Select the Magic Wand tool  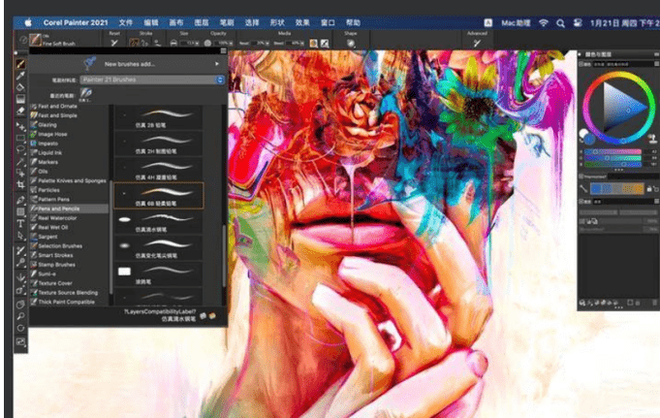tap(20, 161)
